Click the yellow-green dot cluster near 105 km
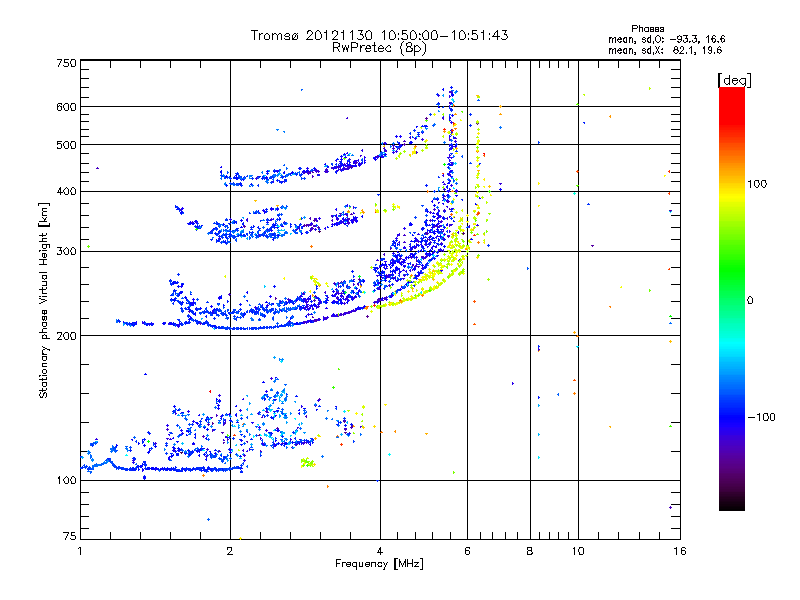 pyautogui.click(x=308, y=463)
